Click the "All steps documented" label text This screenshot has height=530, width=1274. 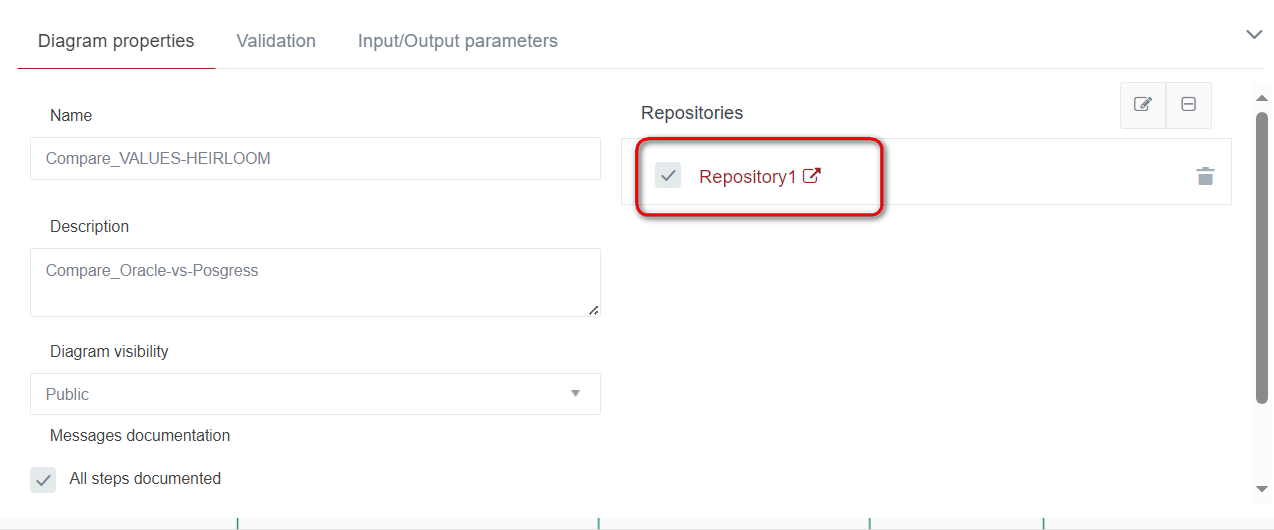coord(145,479)
